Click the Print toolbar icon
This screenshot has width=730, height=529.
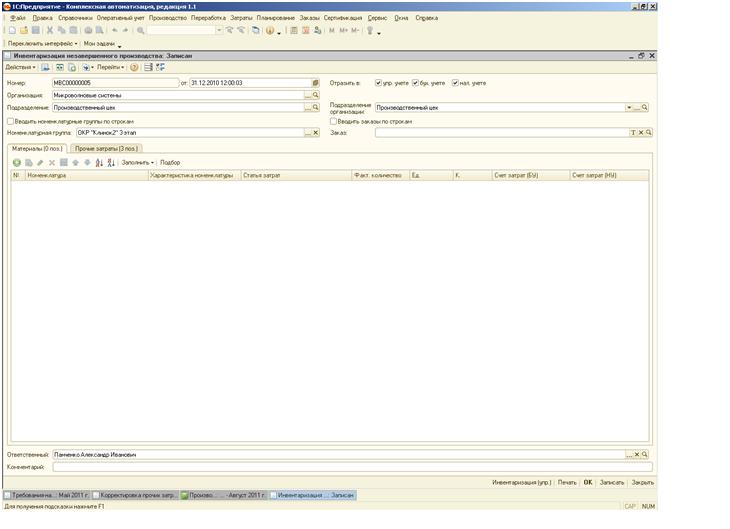point(88,30)
